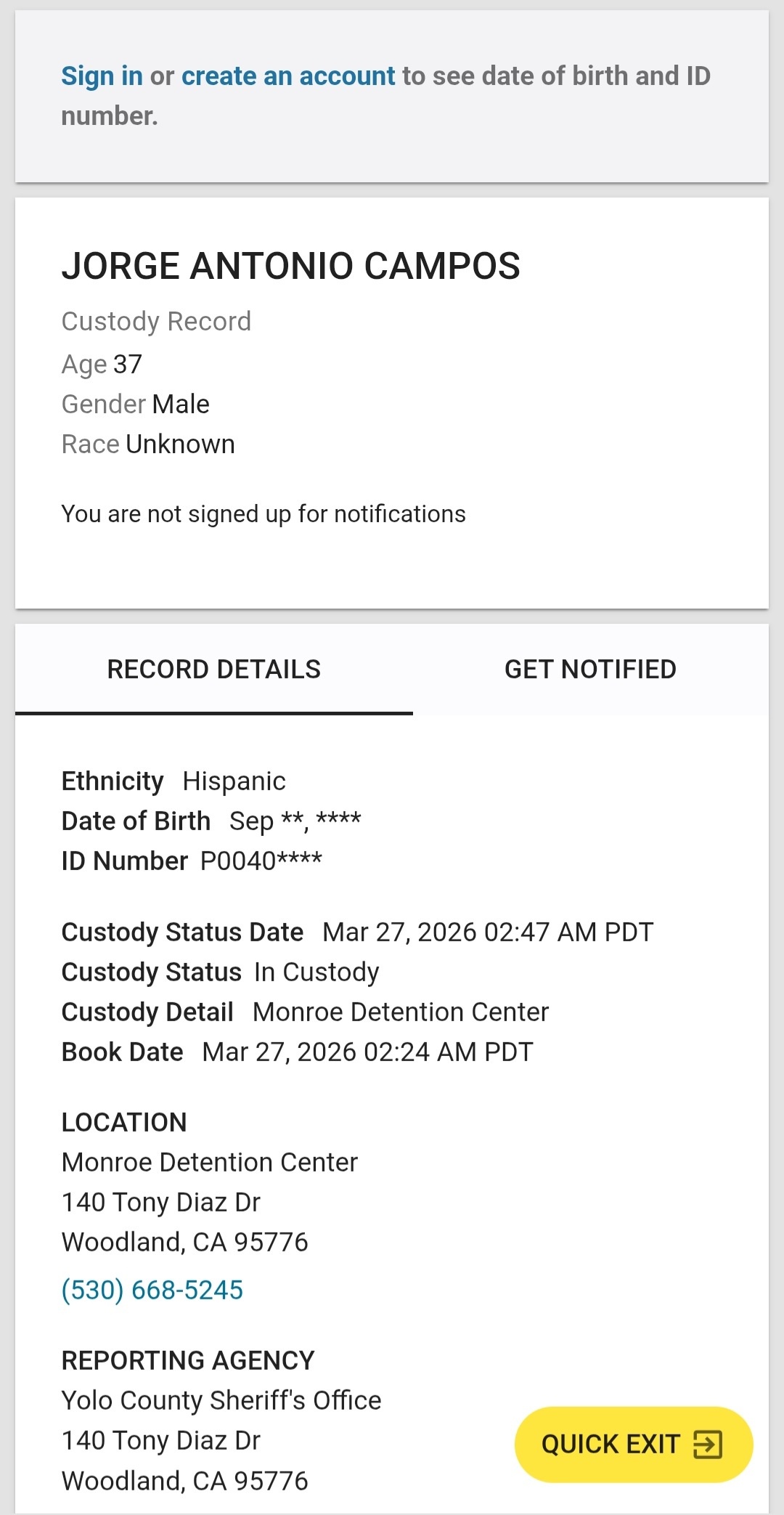
Task: Click the masked ID Number value
Action: coord(261,861)
